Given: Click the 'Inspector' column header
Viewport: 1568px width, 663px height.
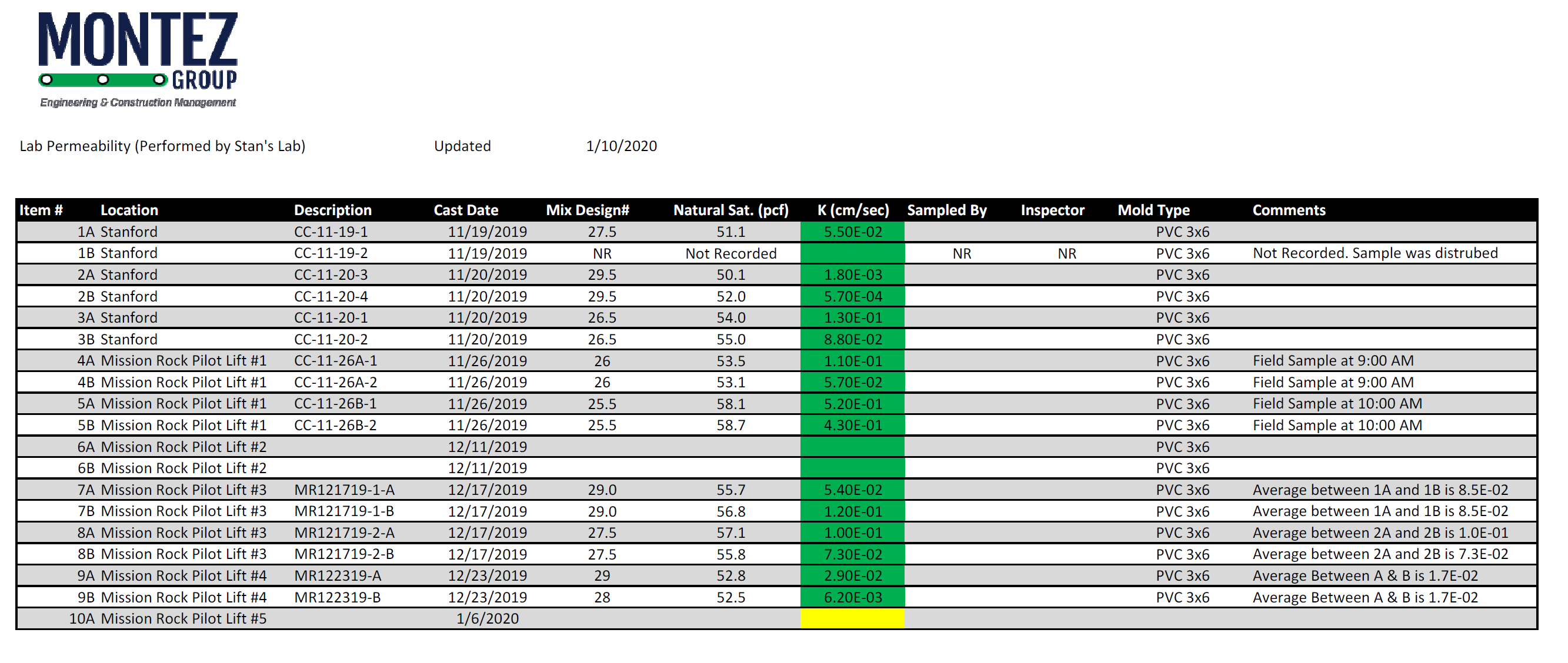Looking at the screenshot, I should (1053, 210).
